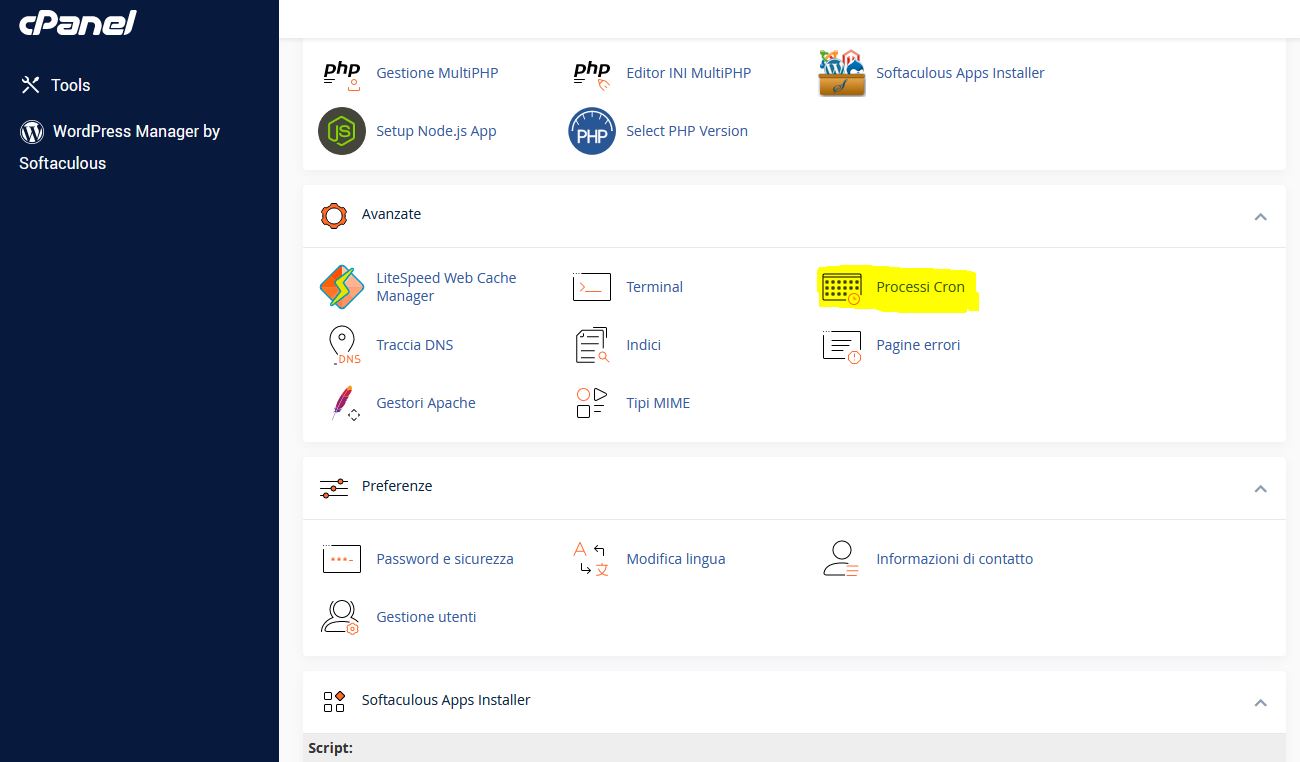Click the Preferenze sliders section icon
1300x762 pixels.
click(334, 487)
